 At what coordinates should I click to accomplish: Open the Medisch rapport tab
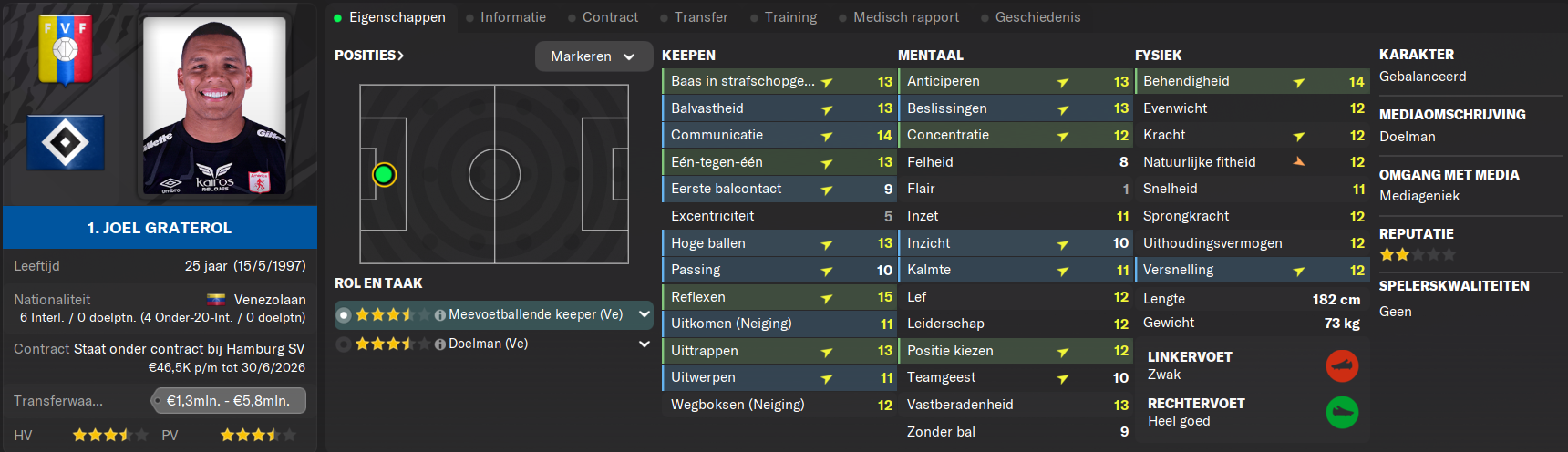(x=906, y=17)
